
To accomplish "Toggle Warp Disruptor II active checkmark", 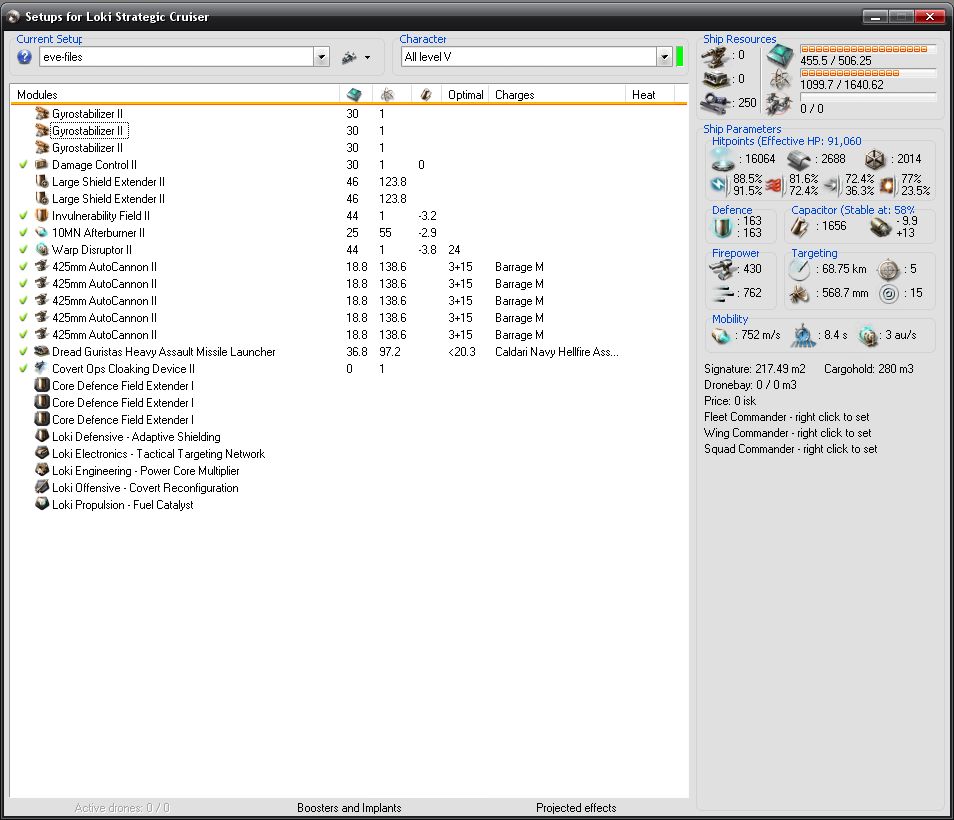I will [x=24, y=249].
